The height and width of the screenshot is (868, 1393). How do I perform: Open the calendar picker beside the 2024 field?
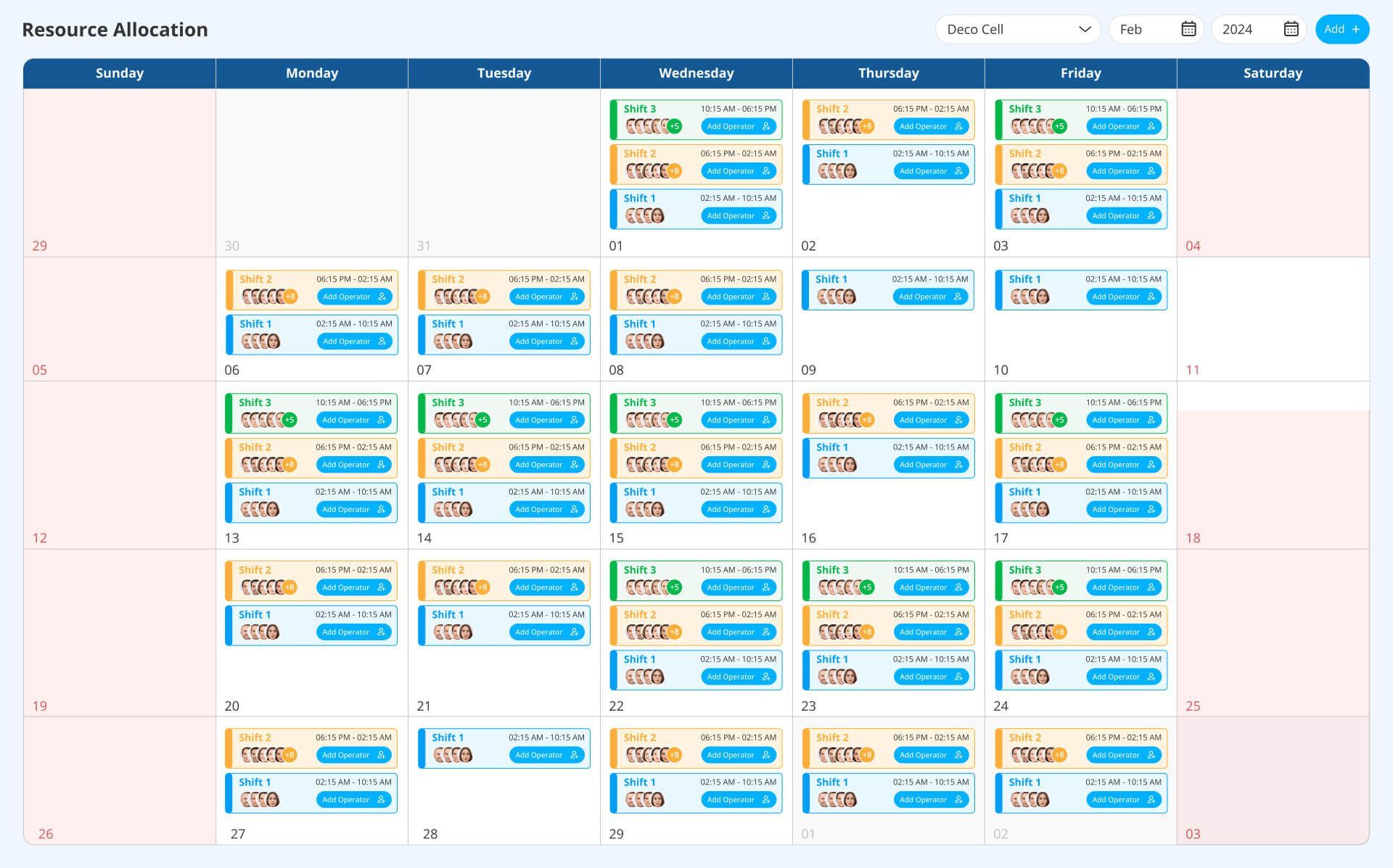tap(1291, 29)
